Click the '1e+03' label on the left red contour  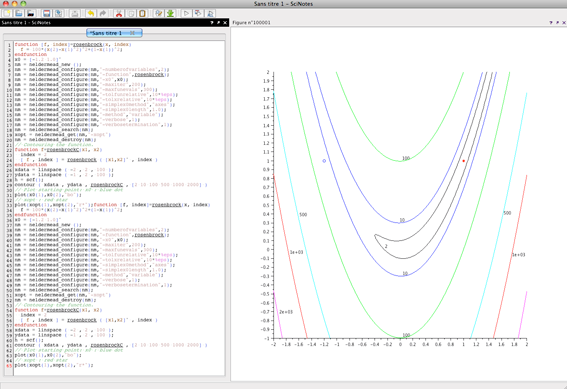coord(297,252)
